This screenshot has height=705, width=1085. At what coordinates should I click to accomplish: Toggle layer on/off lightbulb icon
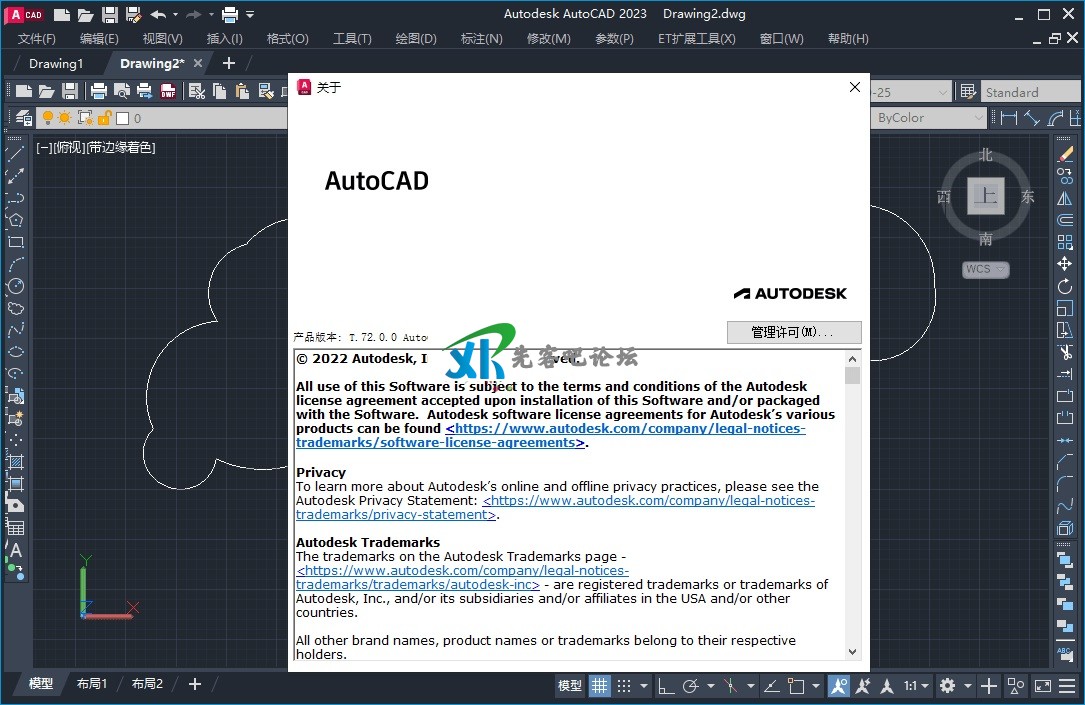47,118
